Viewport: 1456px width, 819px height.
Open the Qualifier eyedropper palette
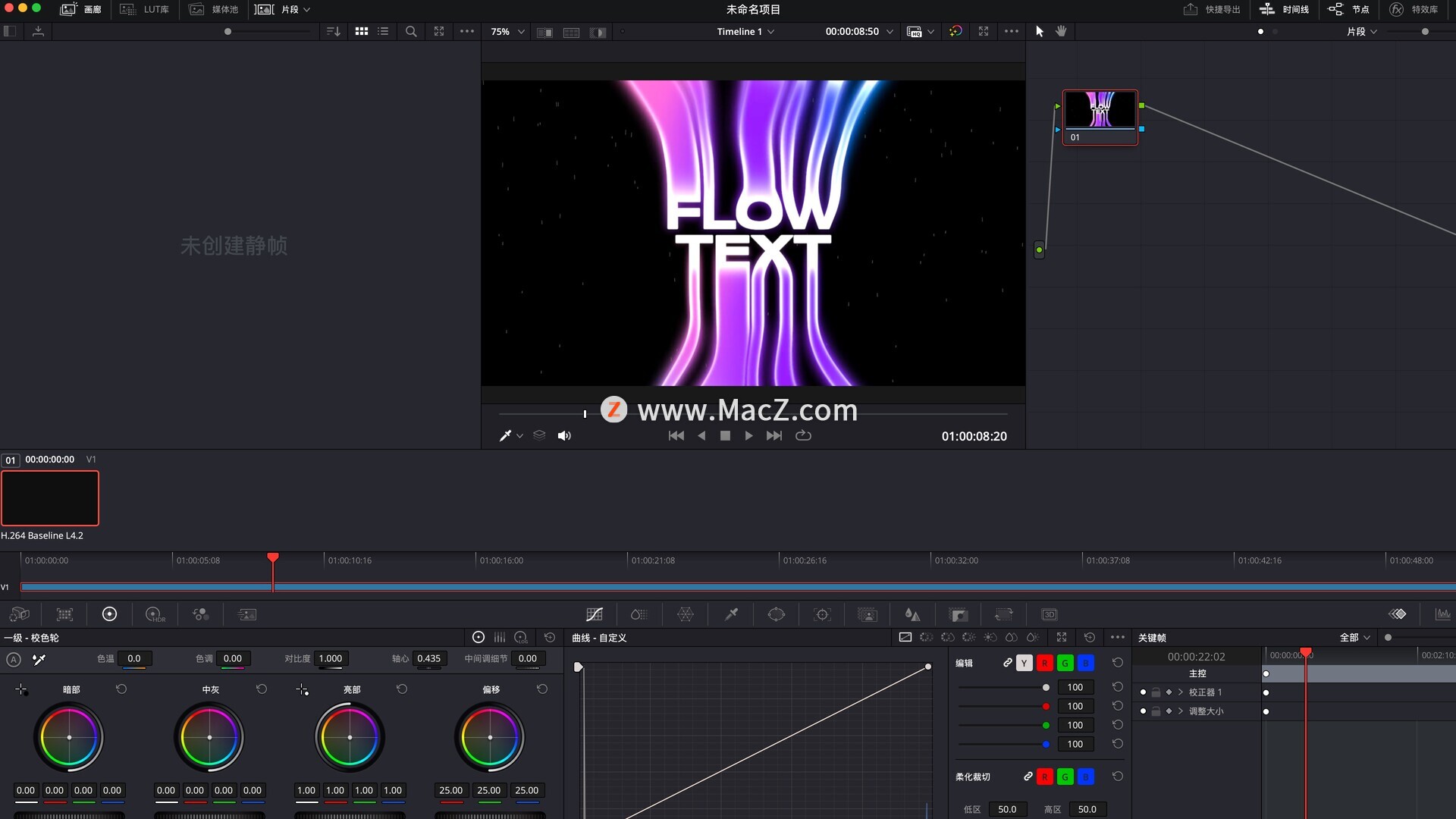(x=731, y=614)
